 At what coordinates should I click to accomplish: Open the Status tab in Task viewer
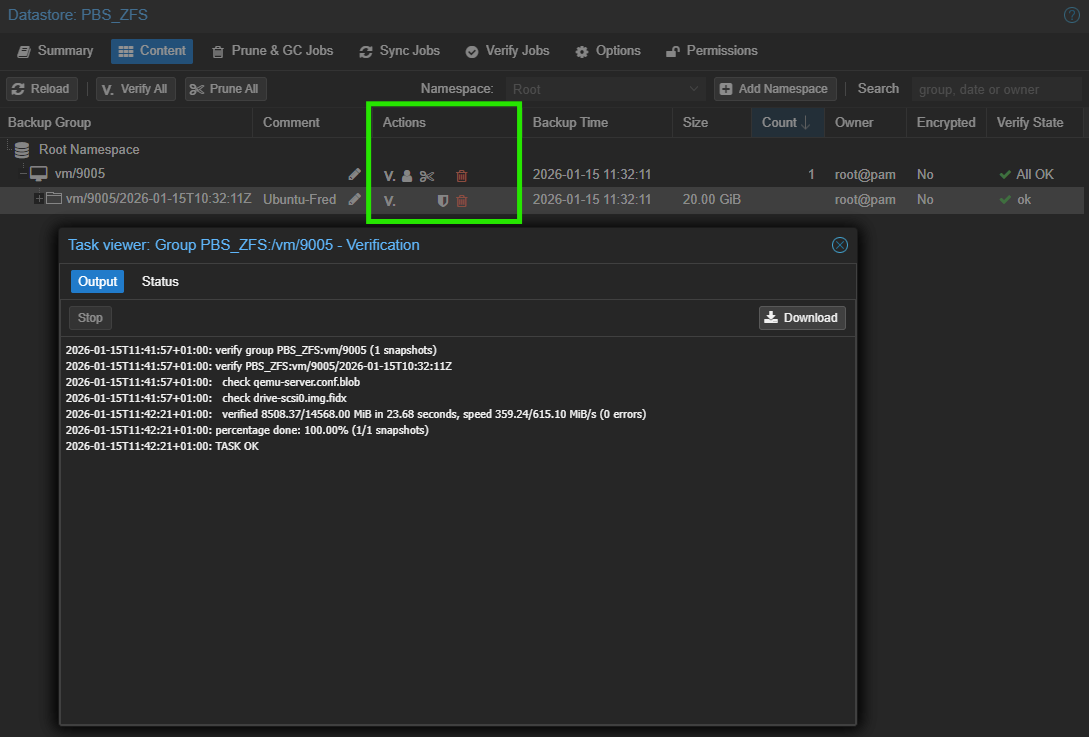click(160, 282)
